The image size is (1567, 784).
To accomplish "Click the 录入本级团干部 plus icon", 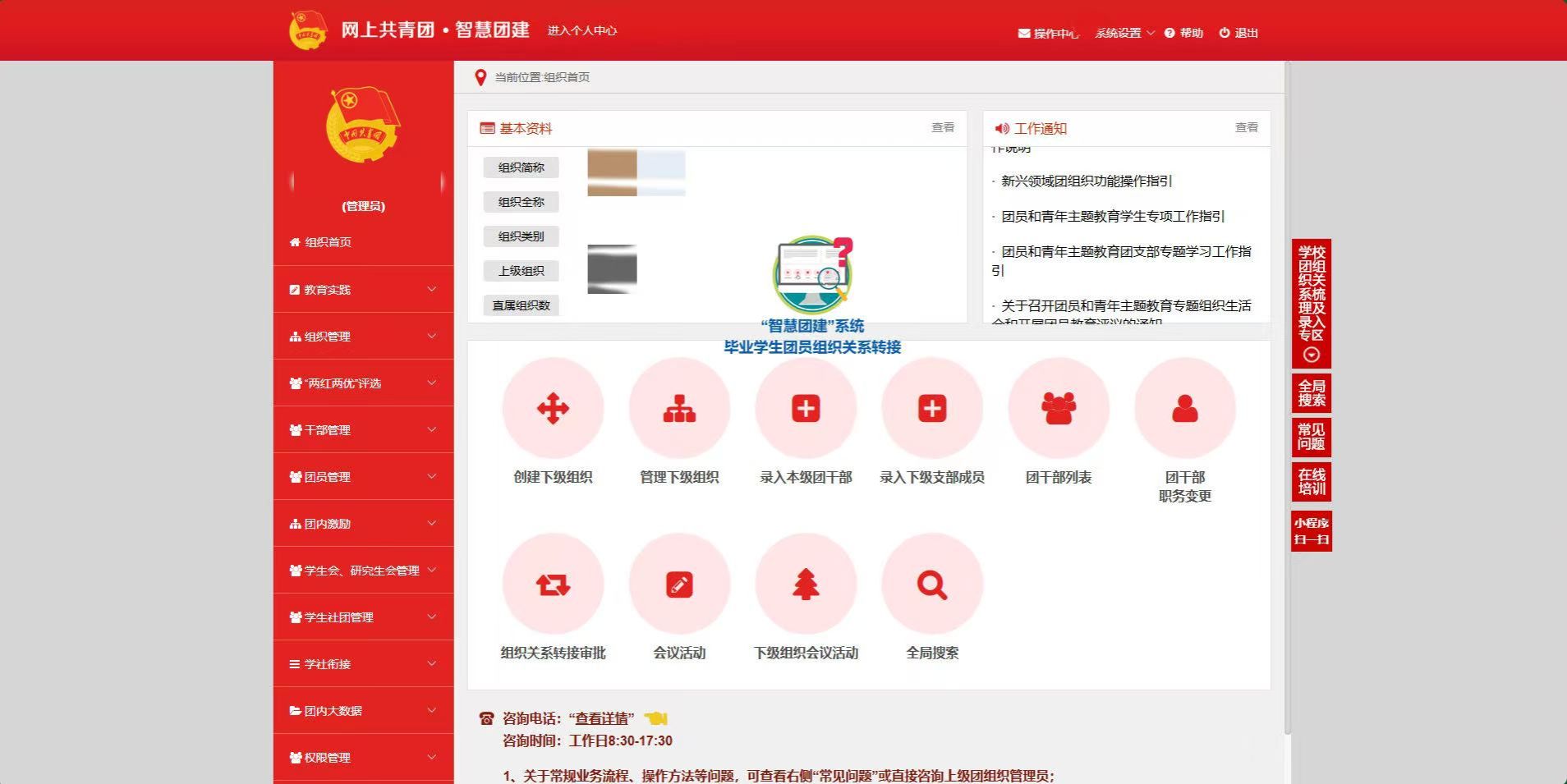I will [x=806, y=409].
